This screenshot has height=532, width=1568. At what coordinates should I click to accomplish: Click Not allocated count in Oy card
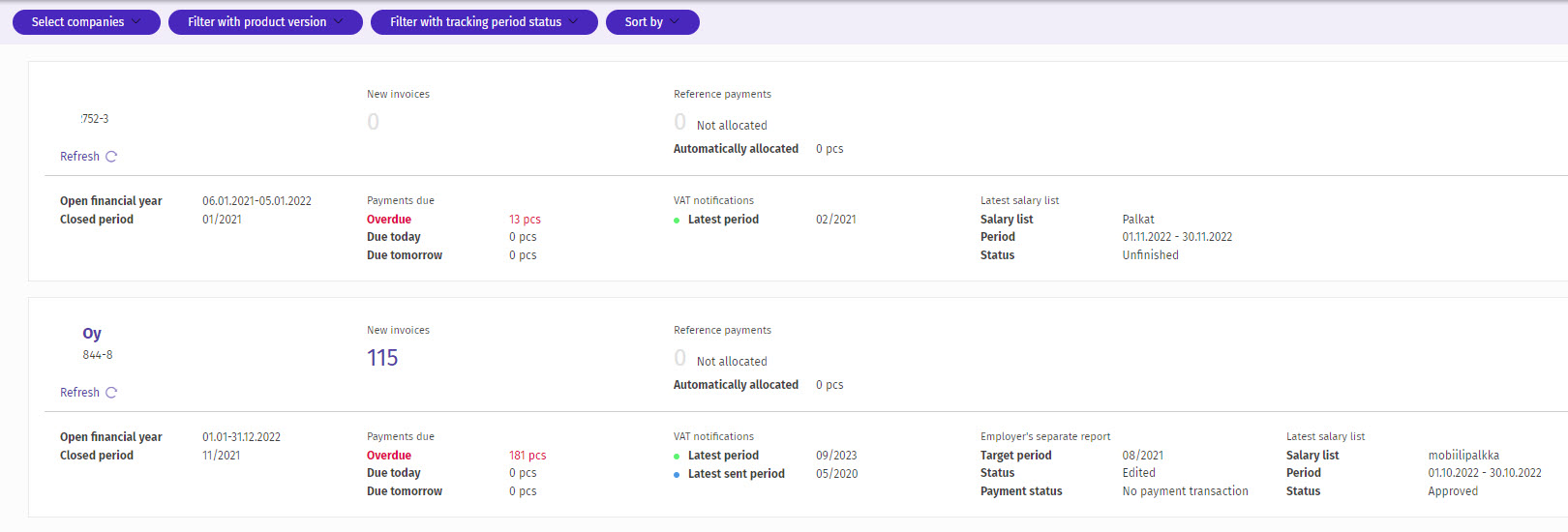point(679,358)
